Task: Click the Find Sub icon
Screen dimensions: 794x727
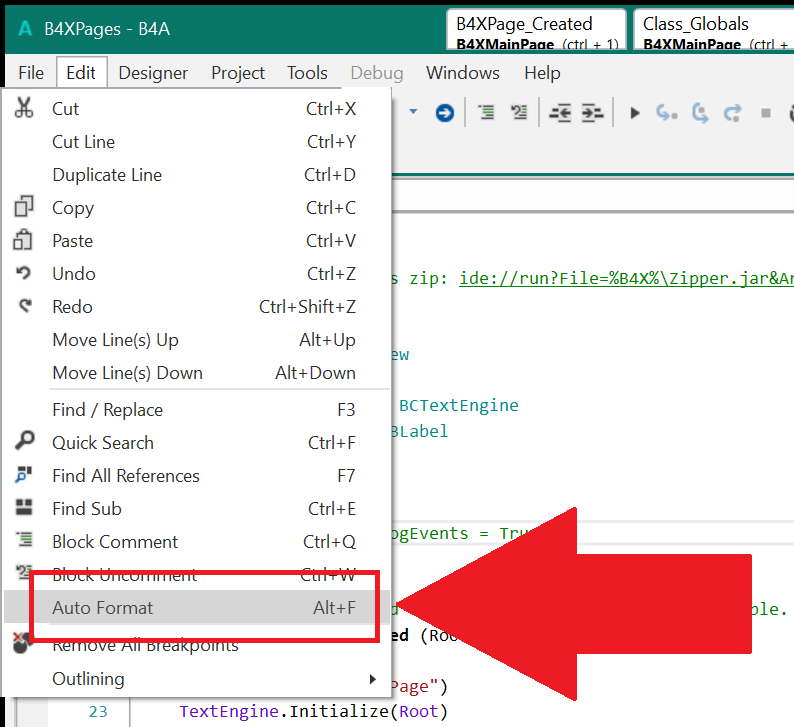Action: 24,507
